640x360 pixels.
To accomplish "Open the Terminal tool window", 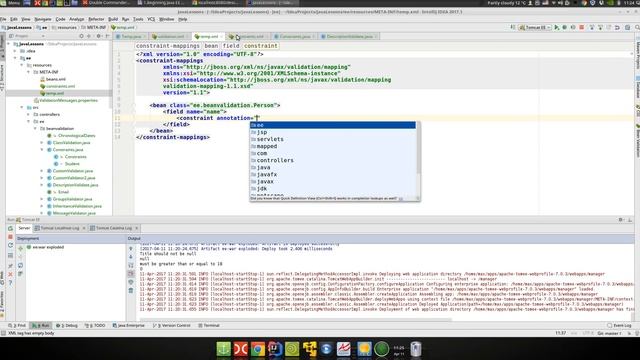I will (209, 326).
